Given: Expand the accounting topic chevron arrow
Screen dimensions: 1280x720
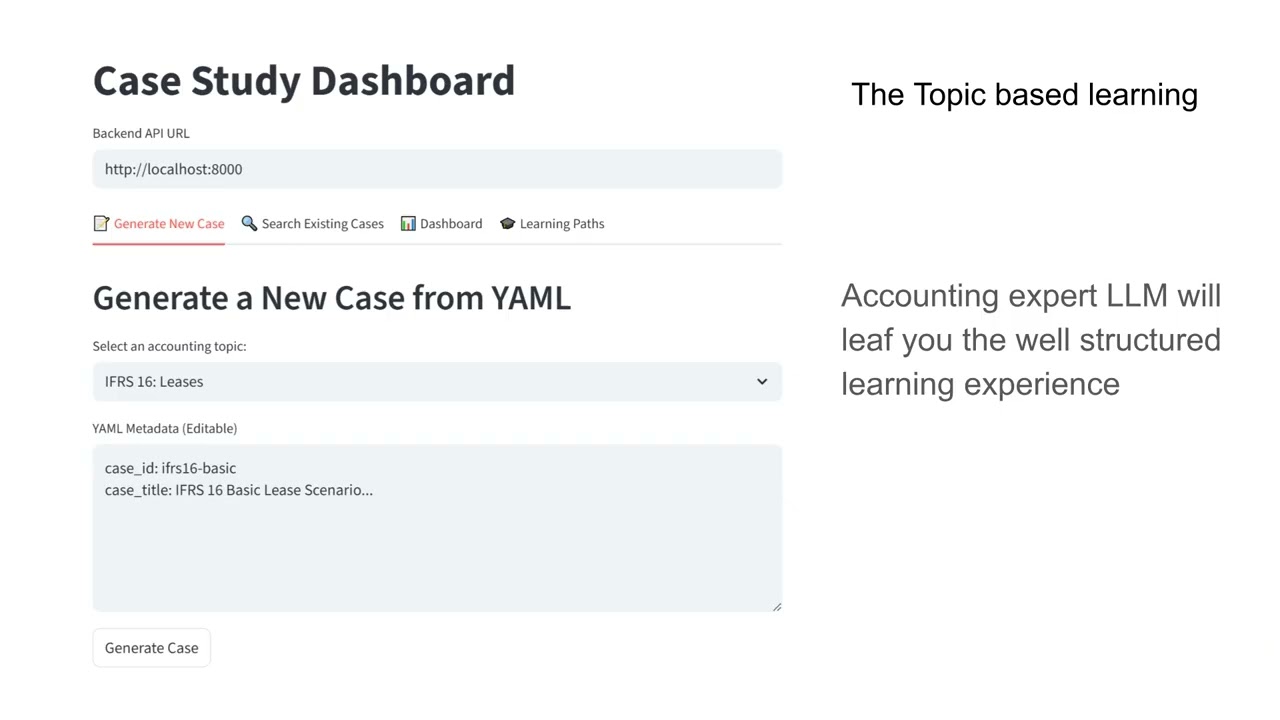Looking at the screenshot, I should [x=762, y=382].
